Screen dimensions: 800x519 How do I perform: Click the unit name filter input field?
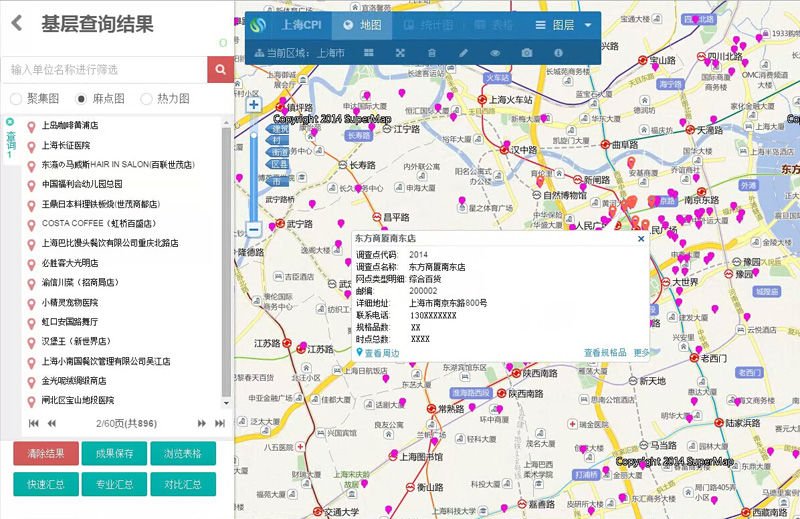coord(104,69)
